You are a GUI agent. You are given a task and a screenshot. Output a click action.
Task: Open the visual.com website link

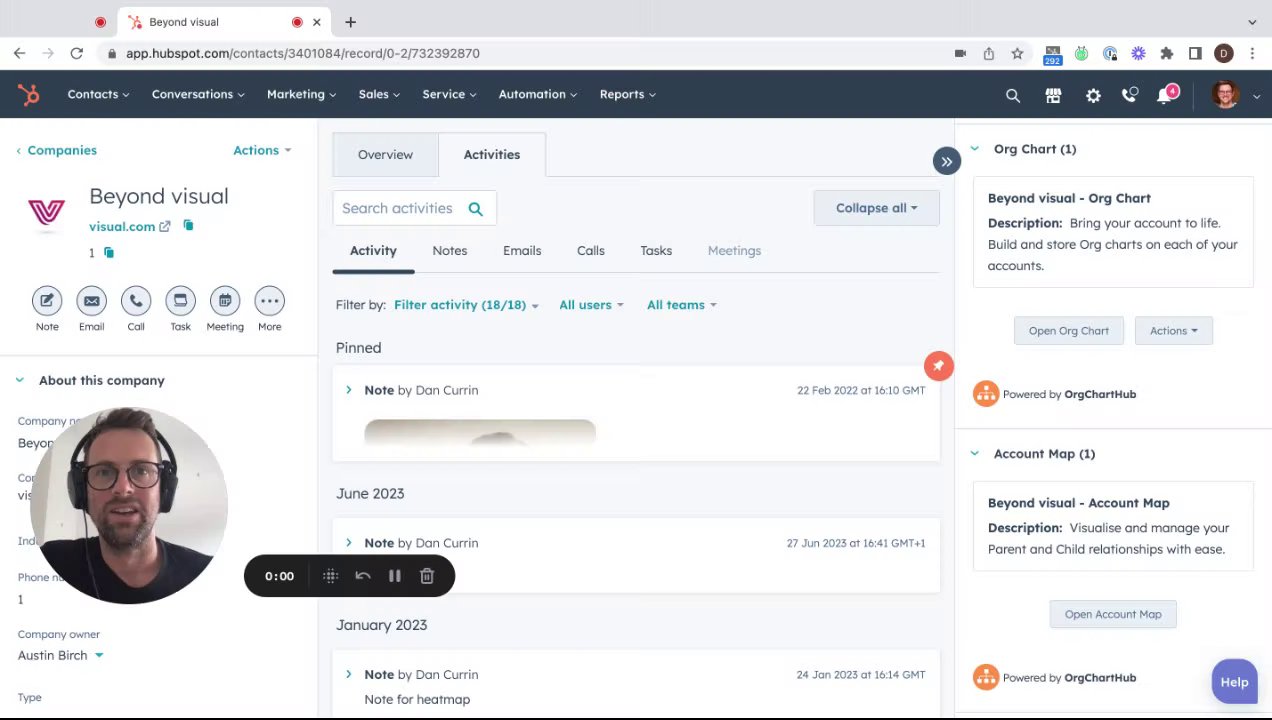(x=122, y=227)
